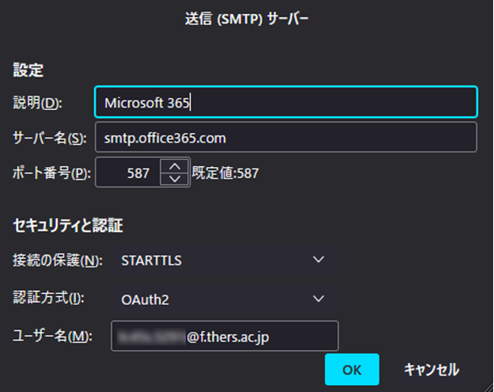Increase port number with up arrow
The height and width of the screenshot is (392, 494).
click(x=175, y=166)
